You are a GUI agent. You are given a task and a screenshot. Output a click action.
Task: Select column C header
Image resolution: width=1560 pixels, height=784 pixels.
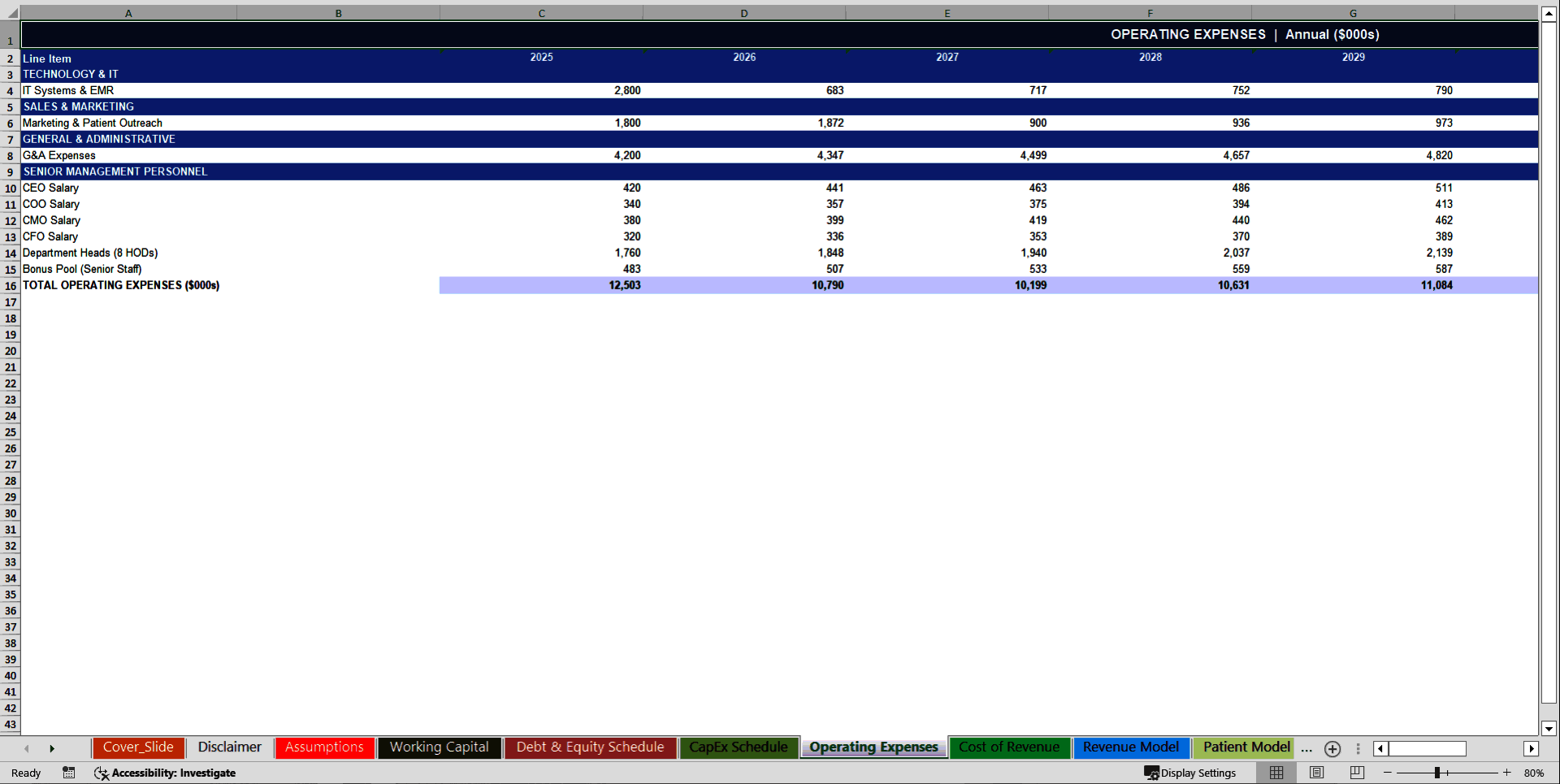pos(541,12)
